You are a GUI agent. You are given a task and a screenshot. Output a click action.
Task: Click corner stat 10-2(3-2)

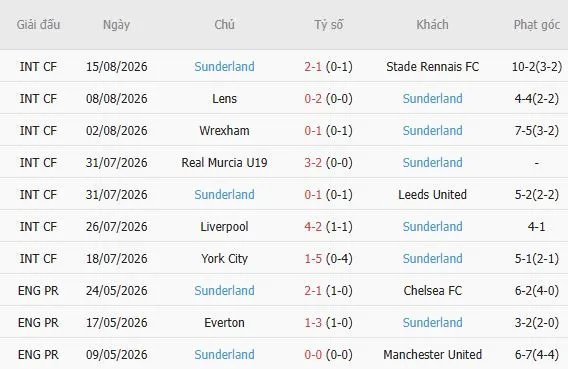click(536, 67)
